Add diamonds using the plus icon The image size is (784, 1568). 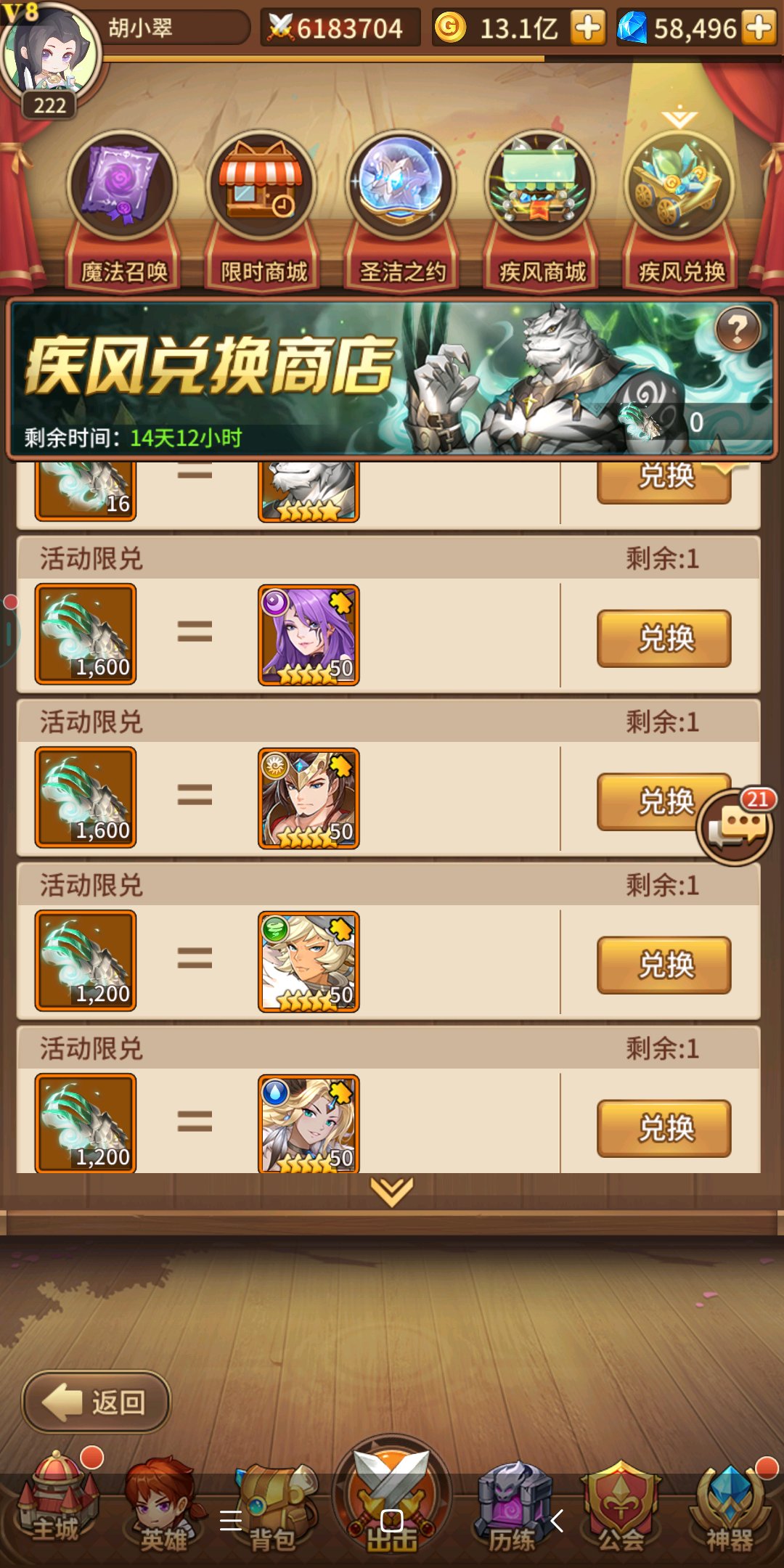point(759,28)
